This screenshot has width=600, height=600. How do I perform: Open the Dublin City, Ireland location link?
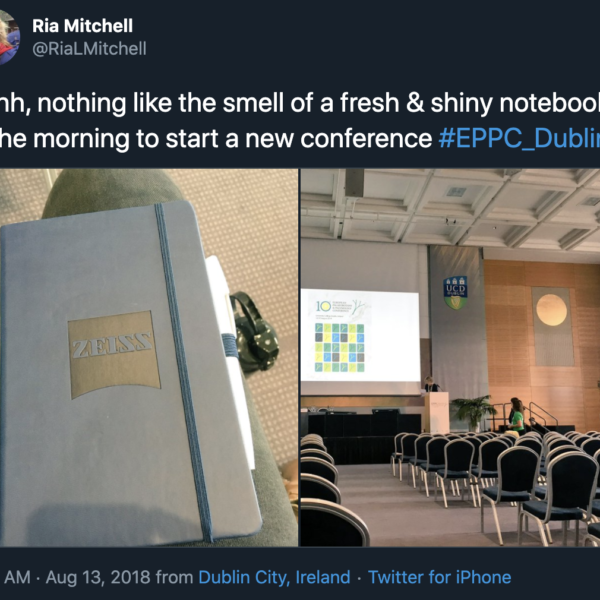pyautogui.click(x=274, y=577)
